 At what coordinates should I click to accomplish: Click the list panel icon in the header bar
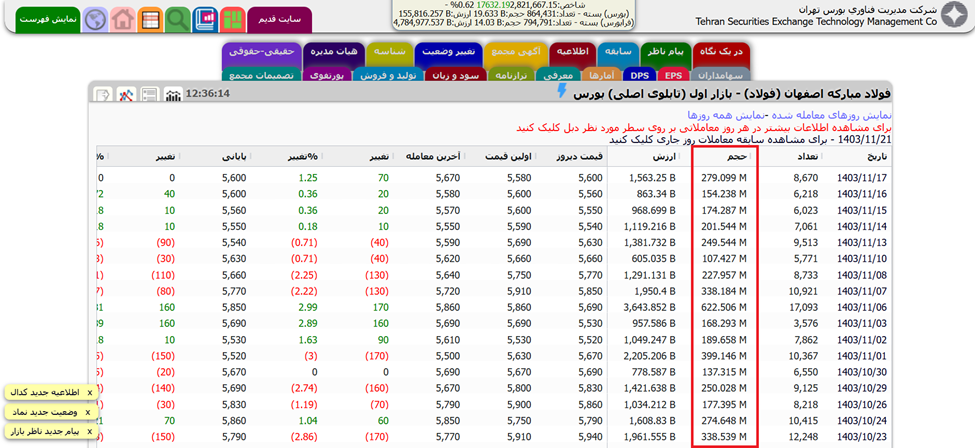coord(149,95)
